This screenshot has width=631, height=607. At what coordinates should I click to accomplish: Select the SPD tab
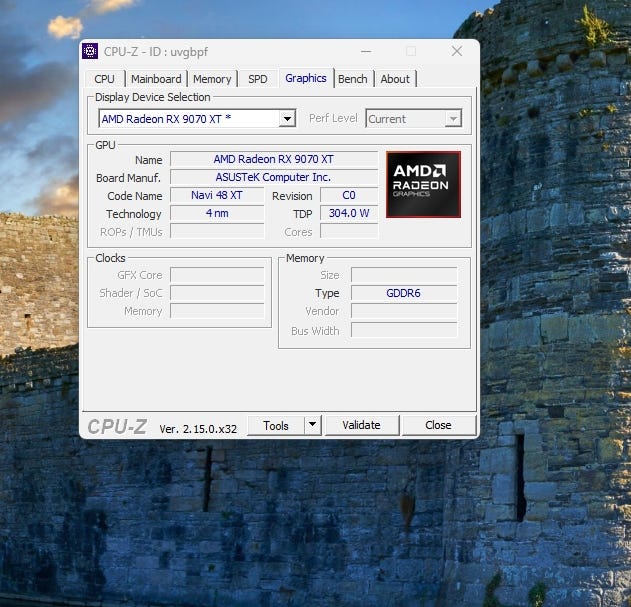coord(258,79)
